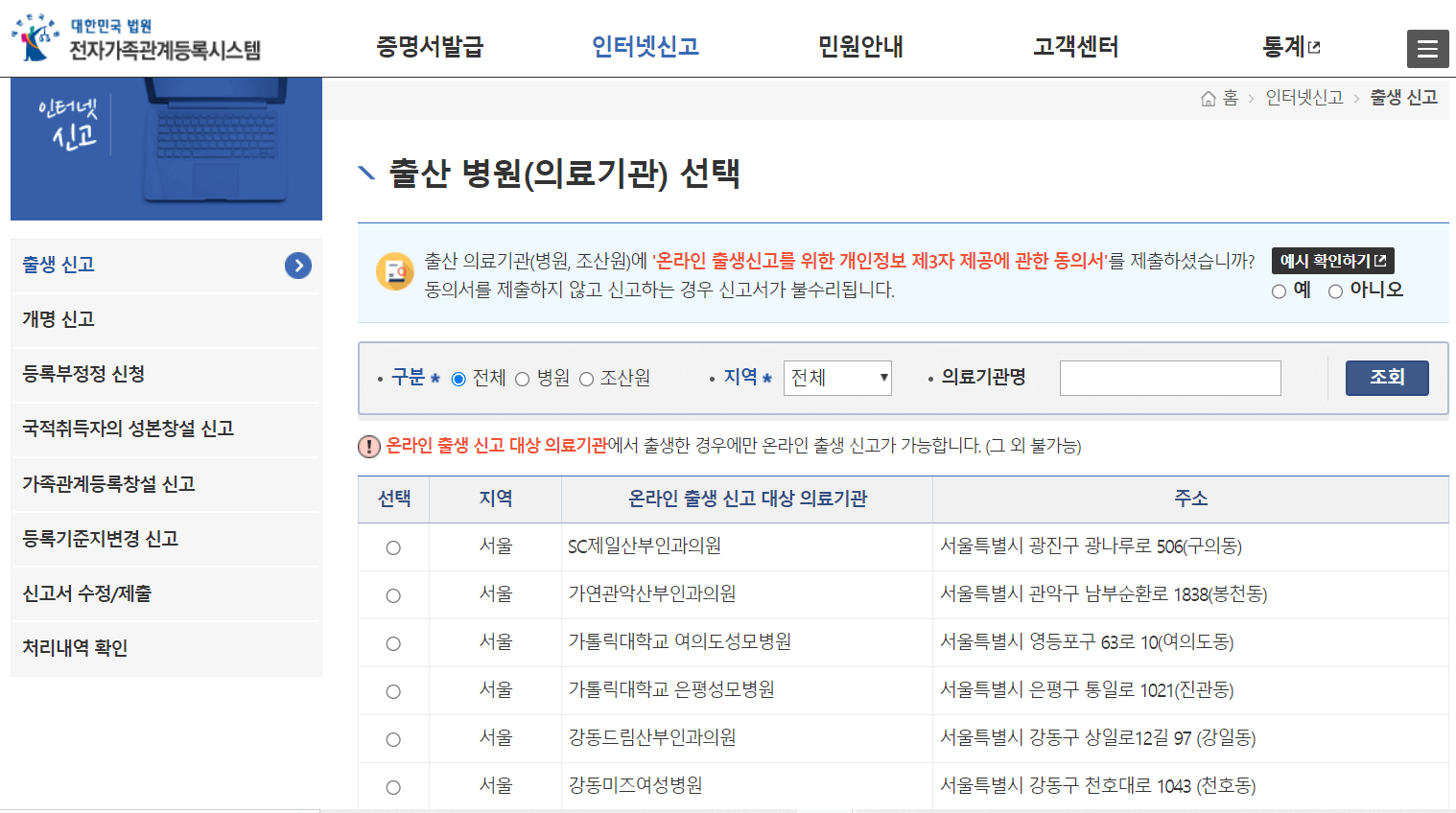Choose 아니오 for consent submitted
This screenshot has height=813, width=1456.
click(x=1335, y=291)
